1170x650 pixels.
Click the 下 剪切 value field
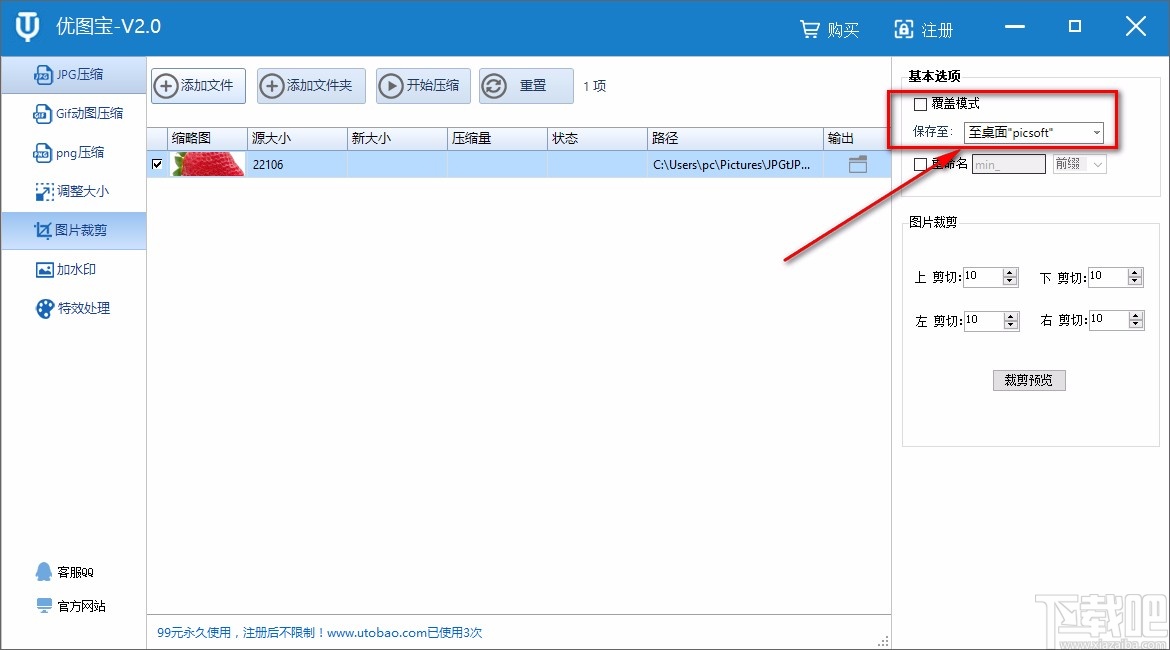point(1108,277)
